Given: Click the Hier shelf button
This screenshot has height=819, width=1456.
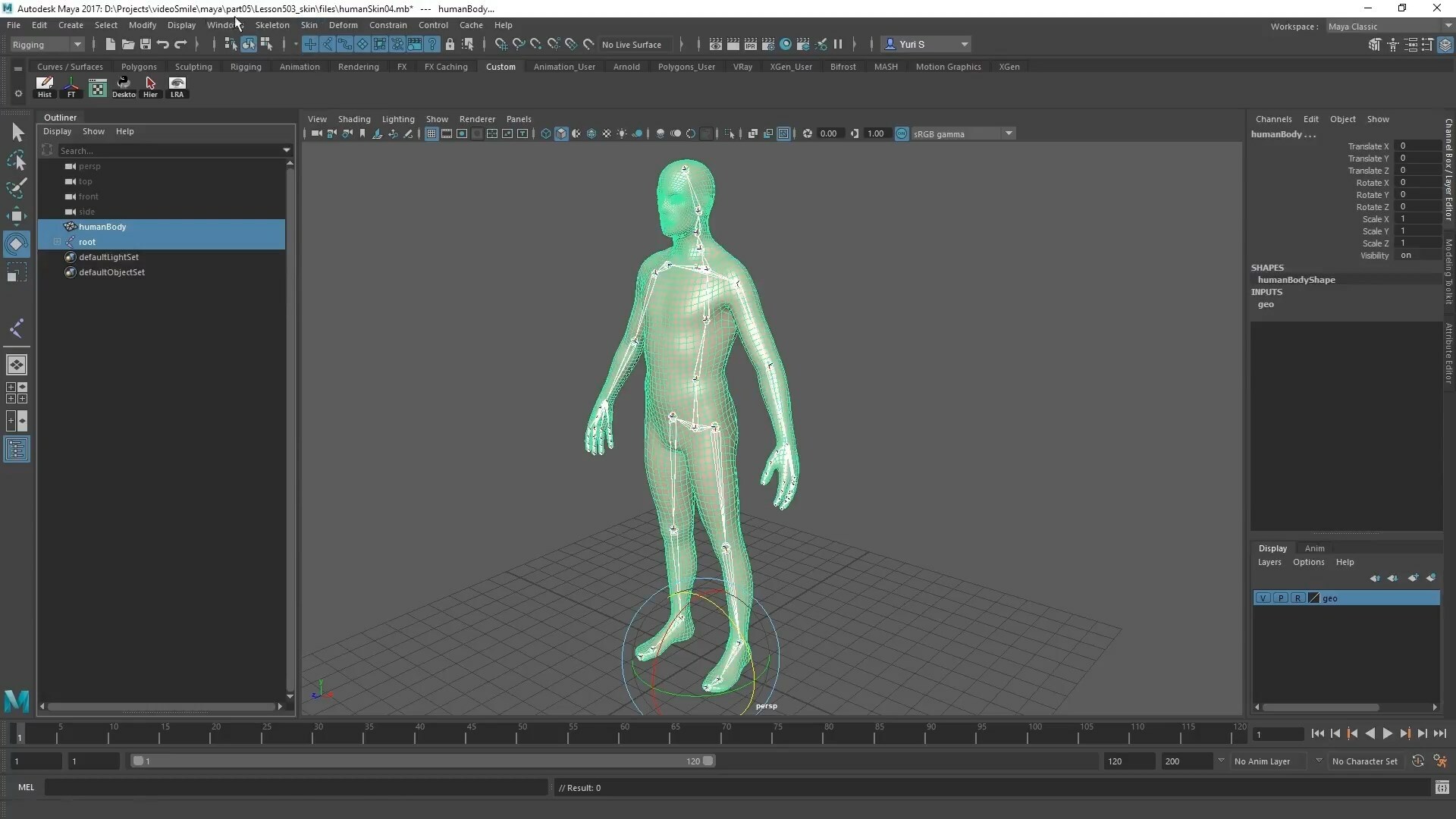Looking at the screenshot, I should 150,87.
